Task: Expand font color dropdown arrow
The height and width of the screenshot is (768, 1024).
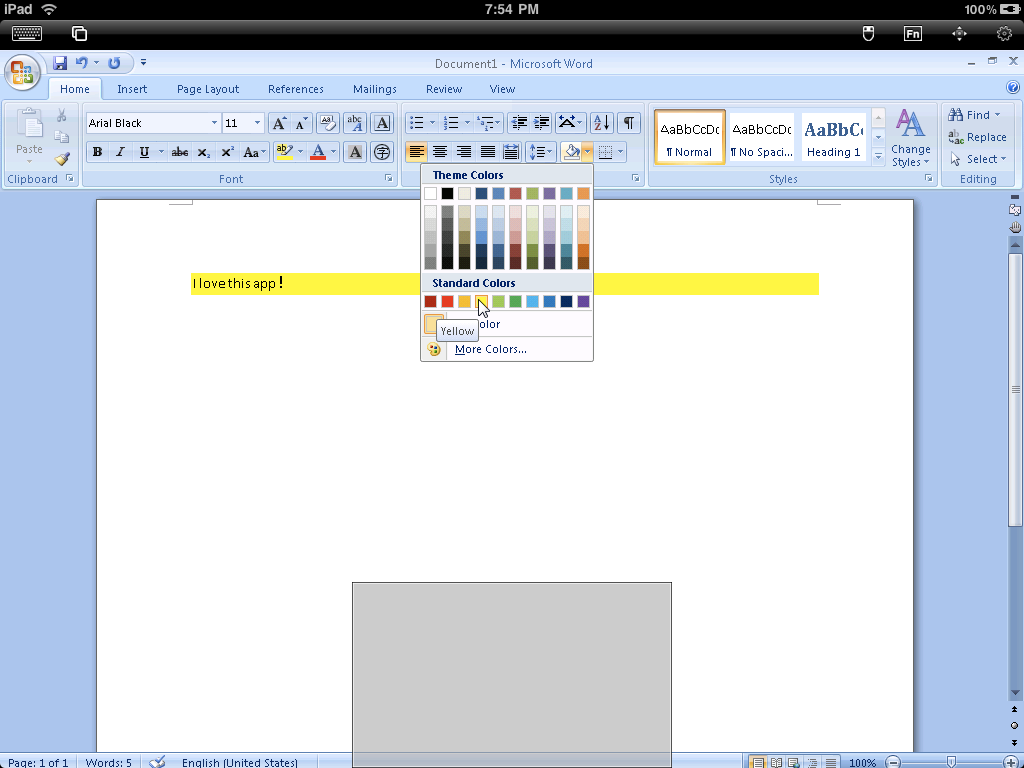Action: click(x=333, y=152)
